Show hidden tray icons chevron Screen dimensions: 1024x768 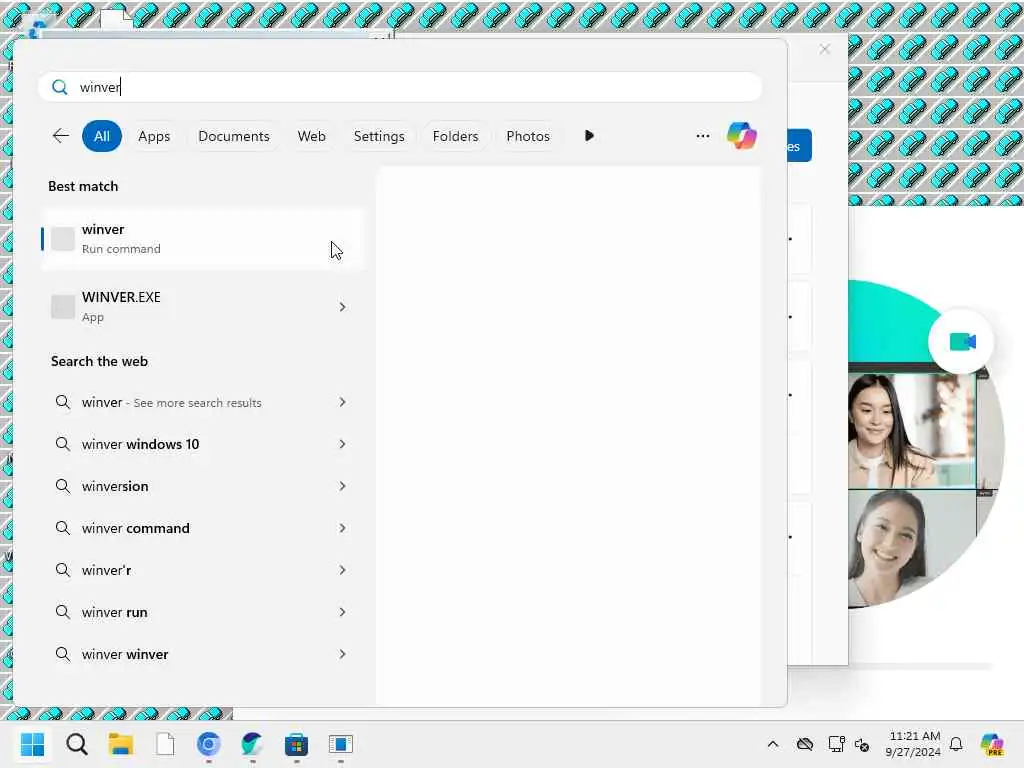[x=773, y=744]
